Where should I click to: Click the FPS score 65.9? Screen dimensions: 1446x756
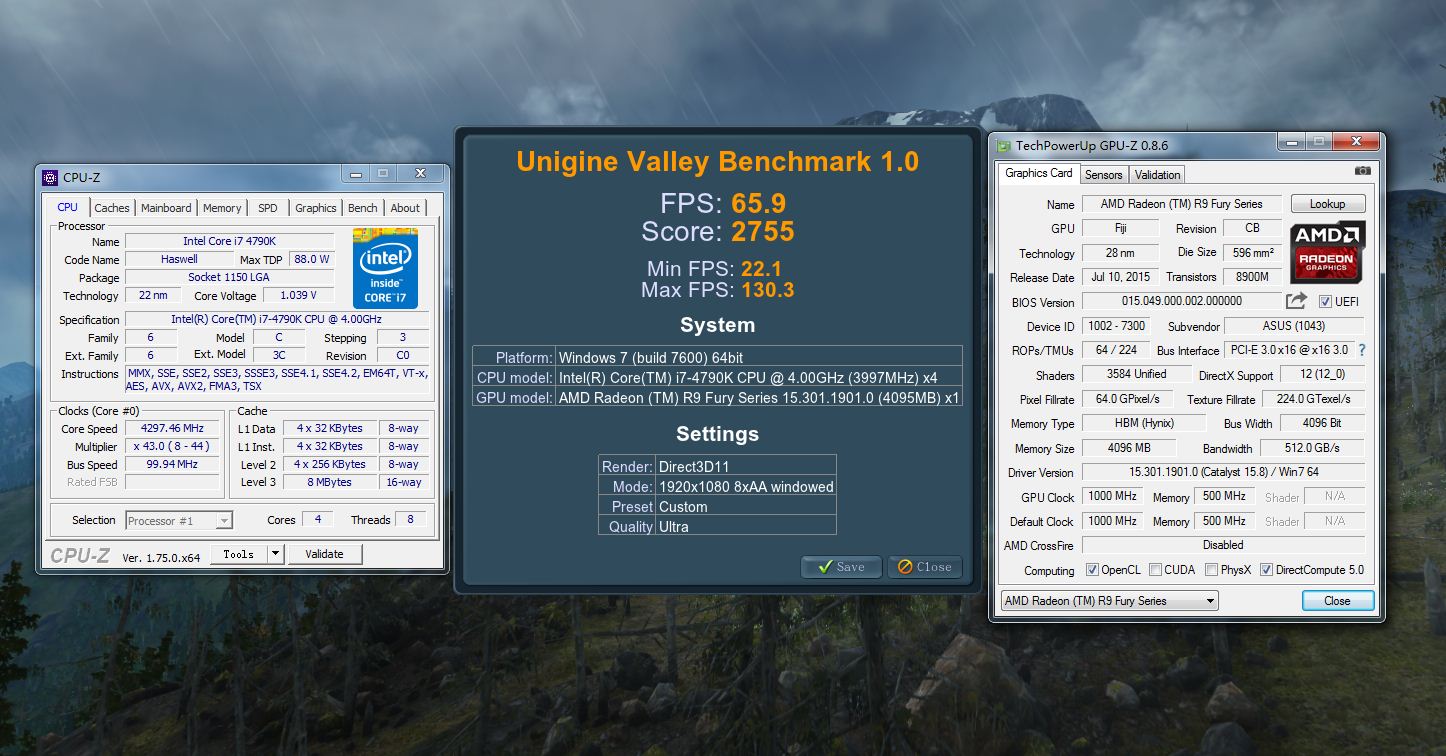coord(758,203)
